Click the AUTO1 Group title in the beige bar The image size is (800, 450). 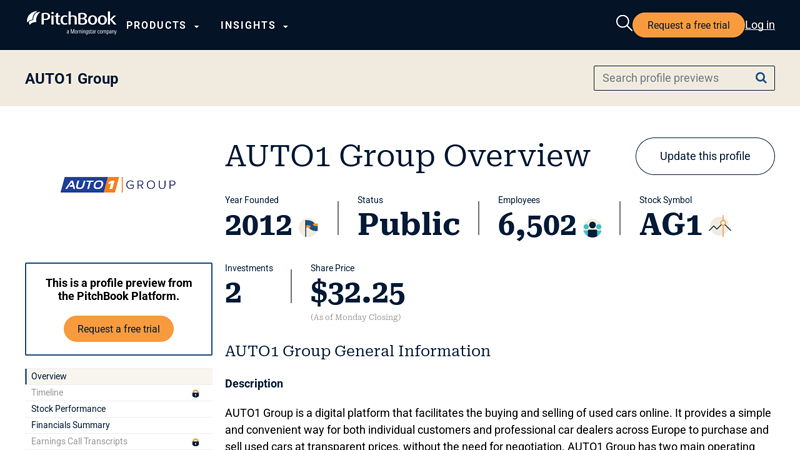[71, 79]
